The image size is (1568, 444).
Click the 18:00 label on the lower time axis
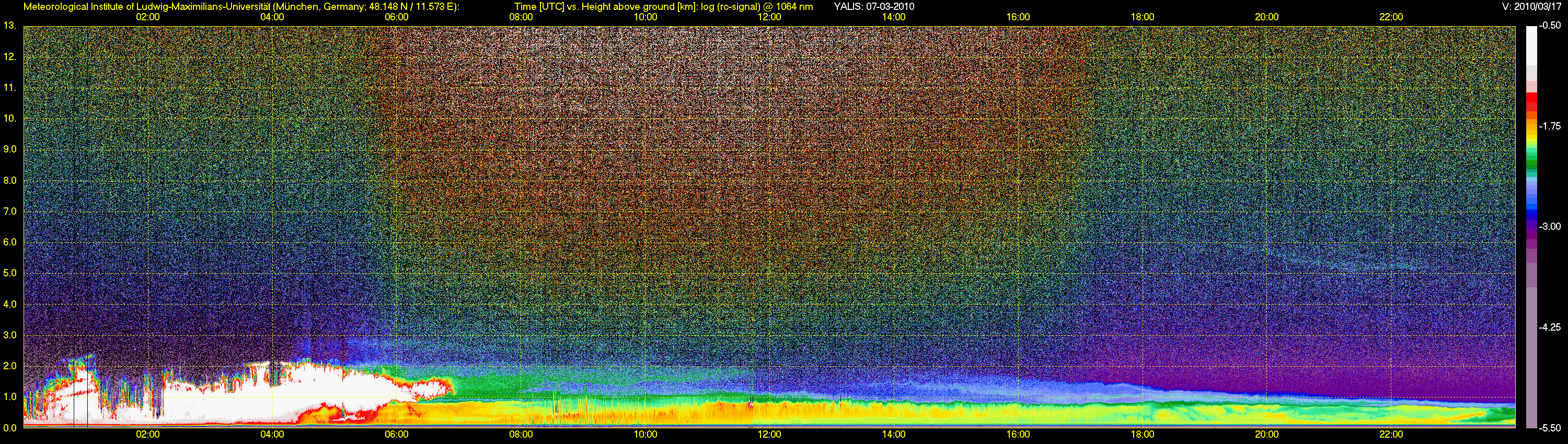pyautogui.click(x=1143, y=434)
